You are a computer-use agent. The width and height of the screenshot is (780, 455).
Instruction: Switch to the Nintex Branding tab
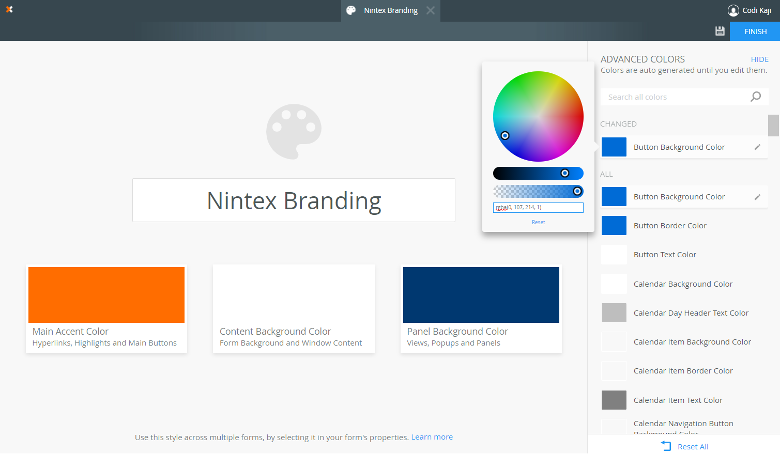(x=390, y=10)
